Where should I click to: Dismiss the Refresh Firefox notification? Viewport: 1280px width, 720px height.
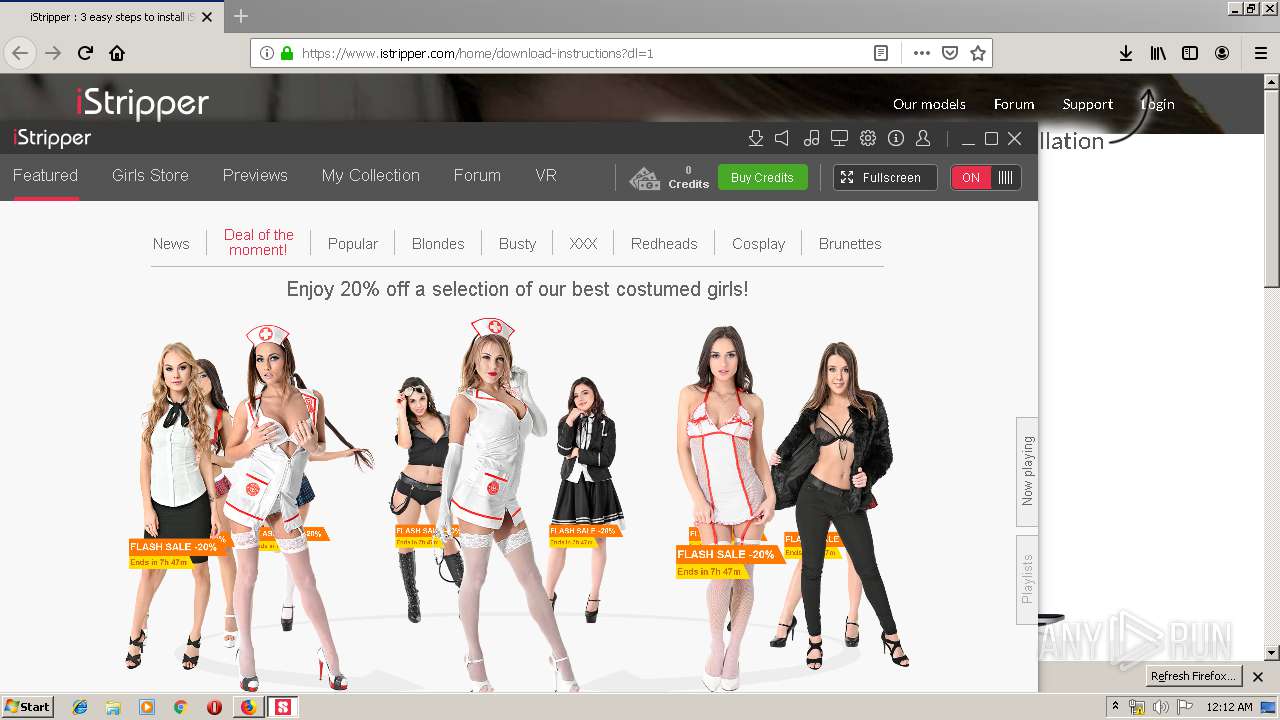click(x=1258, y=676)
